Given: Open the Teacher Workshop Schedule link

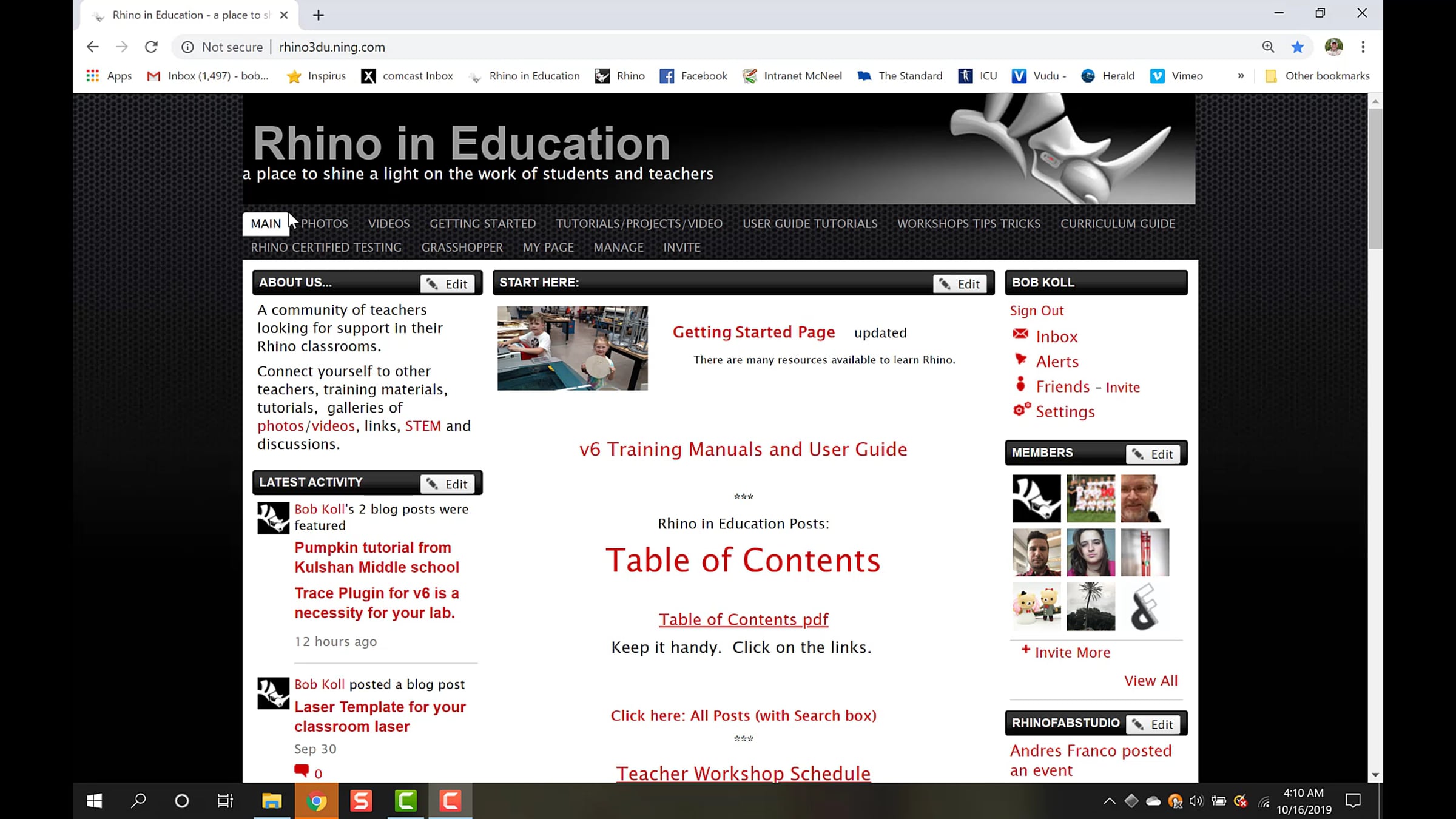Looking at the screenshot, I should (744, 773).
